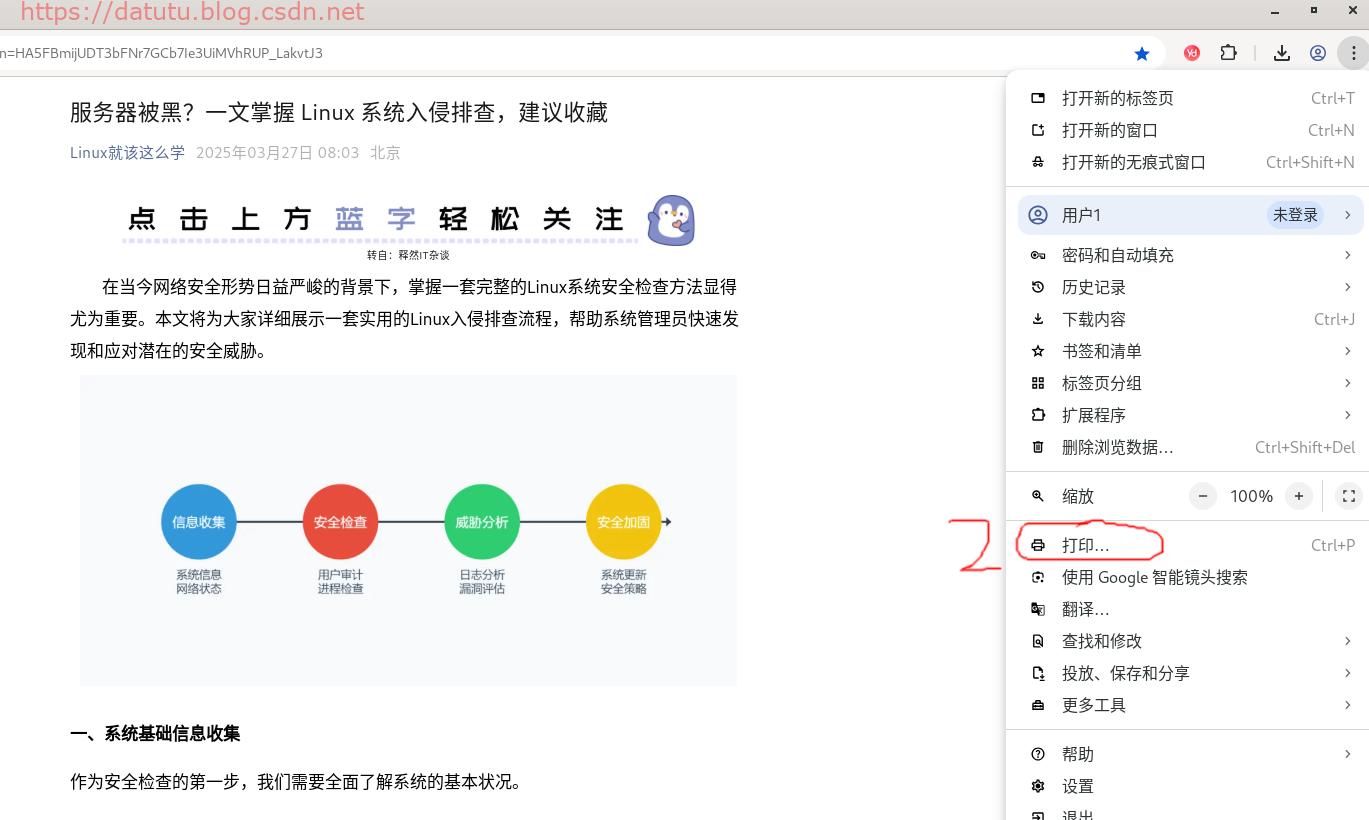Click the key icon beside 密码和自动填充
The image size is (1369, 820).
click(x=1038, y=255)
